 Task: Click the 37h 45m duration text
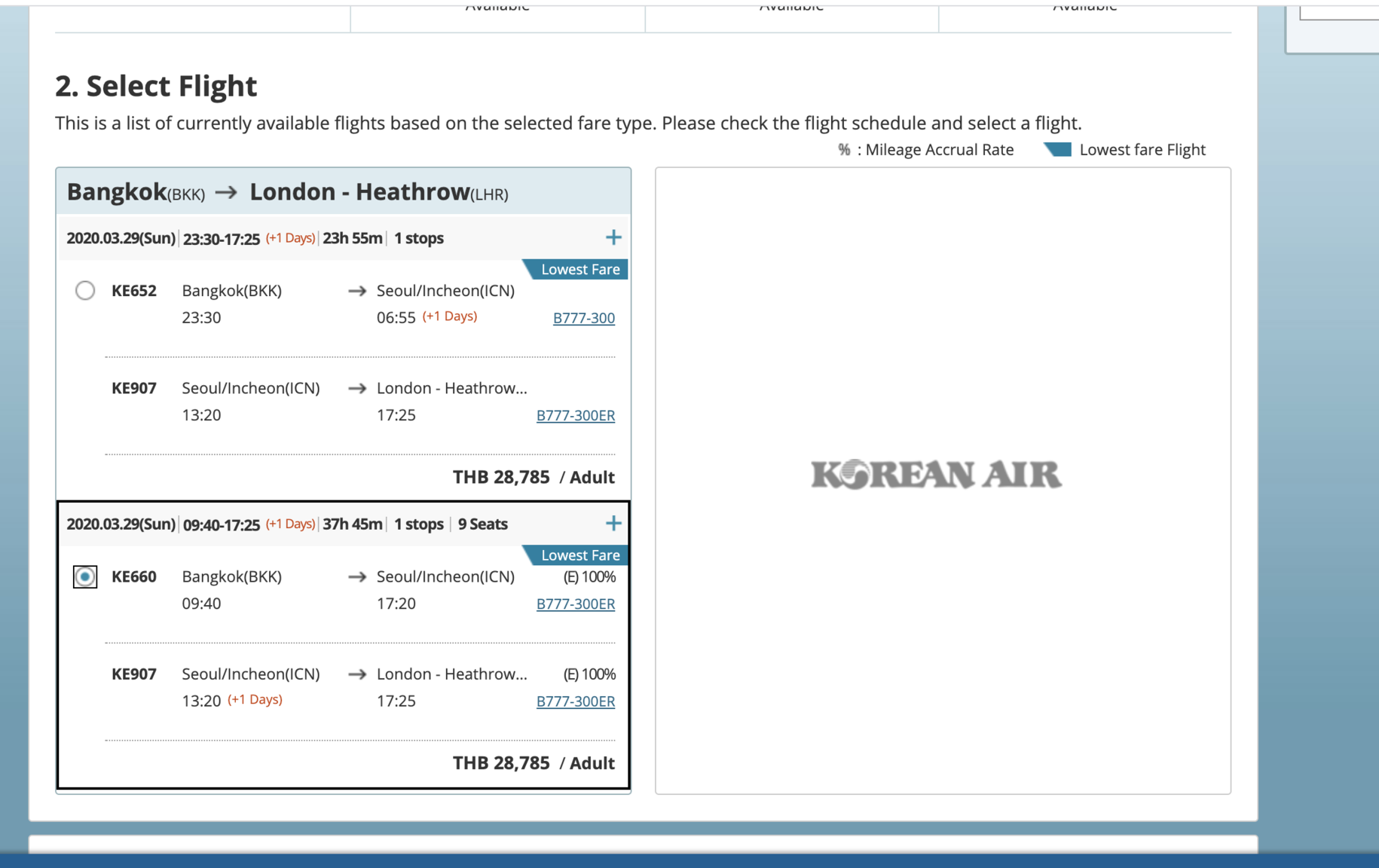tap(353, 524)
